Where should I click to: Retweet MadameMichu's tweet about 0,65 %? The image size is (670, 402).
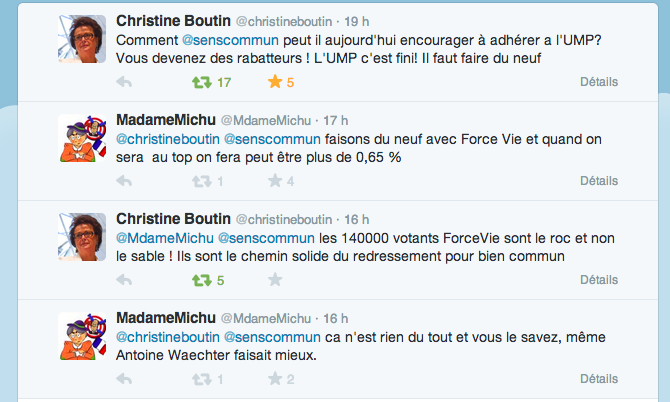tap(202, 181)
